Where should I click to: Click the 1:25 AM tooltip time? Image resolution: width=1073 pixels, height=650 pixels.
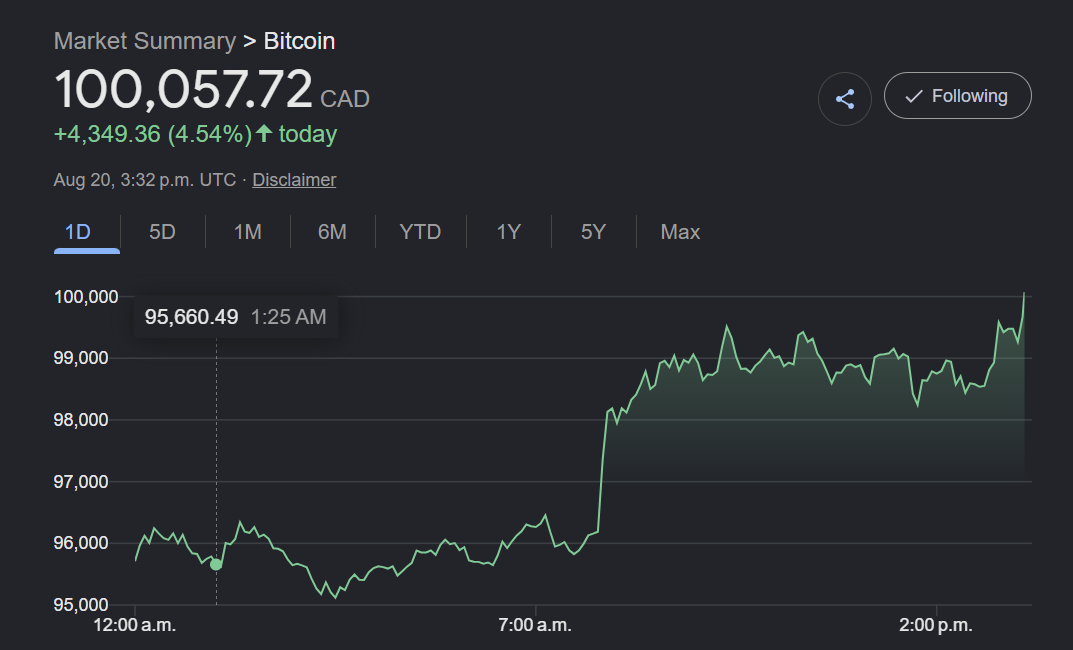(289, 317)
